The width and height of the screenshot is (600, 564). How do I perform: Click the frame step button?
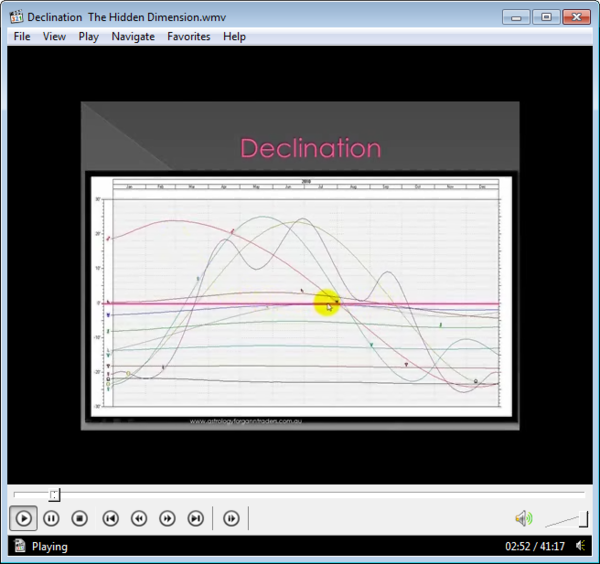click(231, 518)
